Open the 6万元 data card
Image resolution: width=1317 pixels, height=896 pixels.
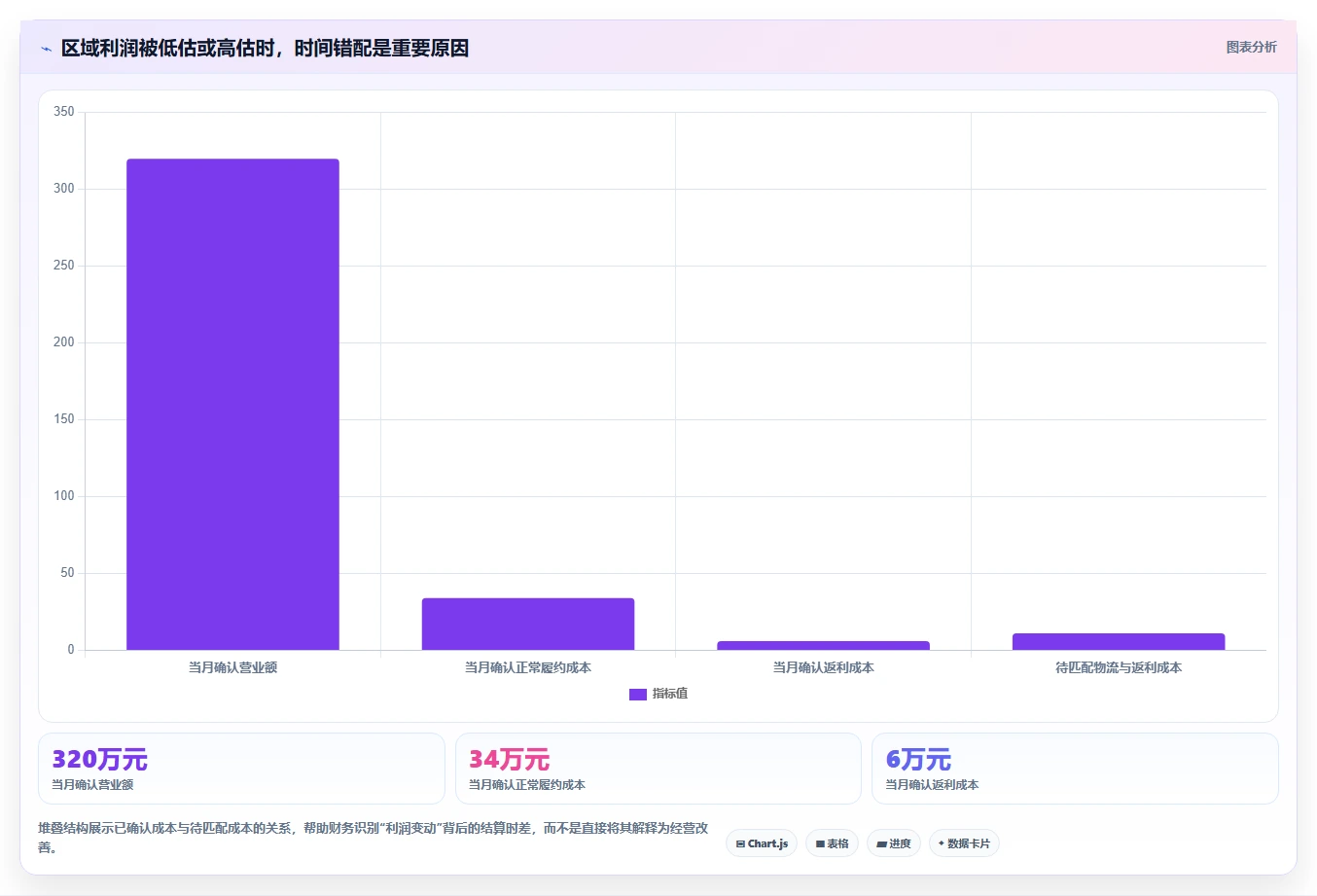tap(1075, 769)
